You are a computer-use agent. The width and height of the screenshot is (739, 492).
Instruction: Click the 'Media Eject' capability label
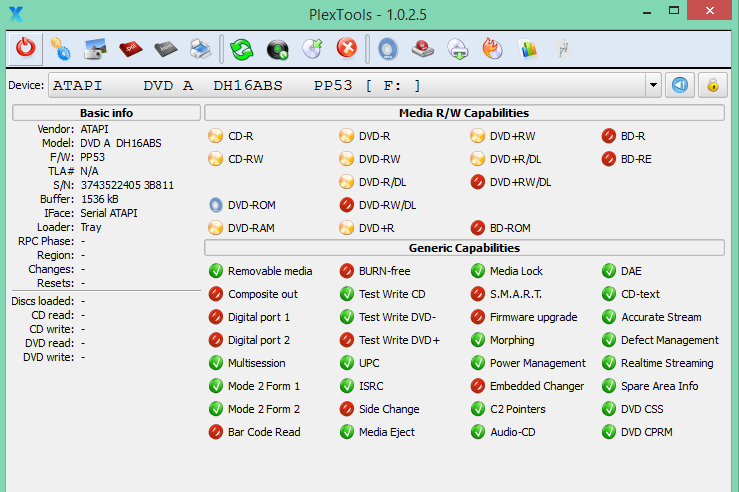[x=387, y=433]
